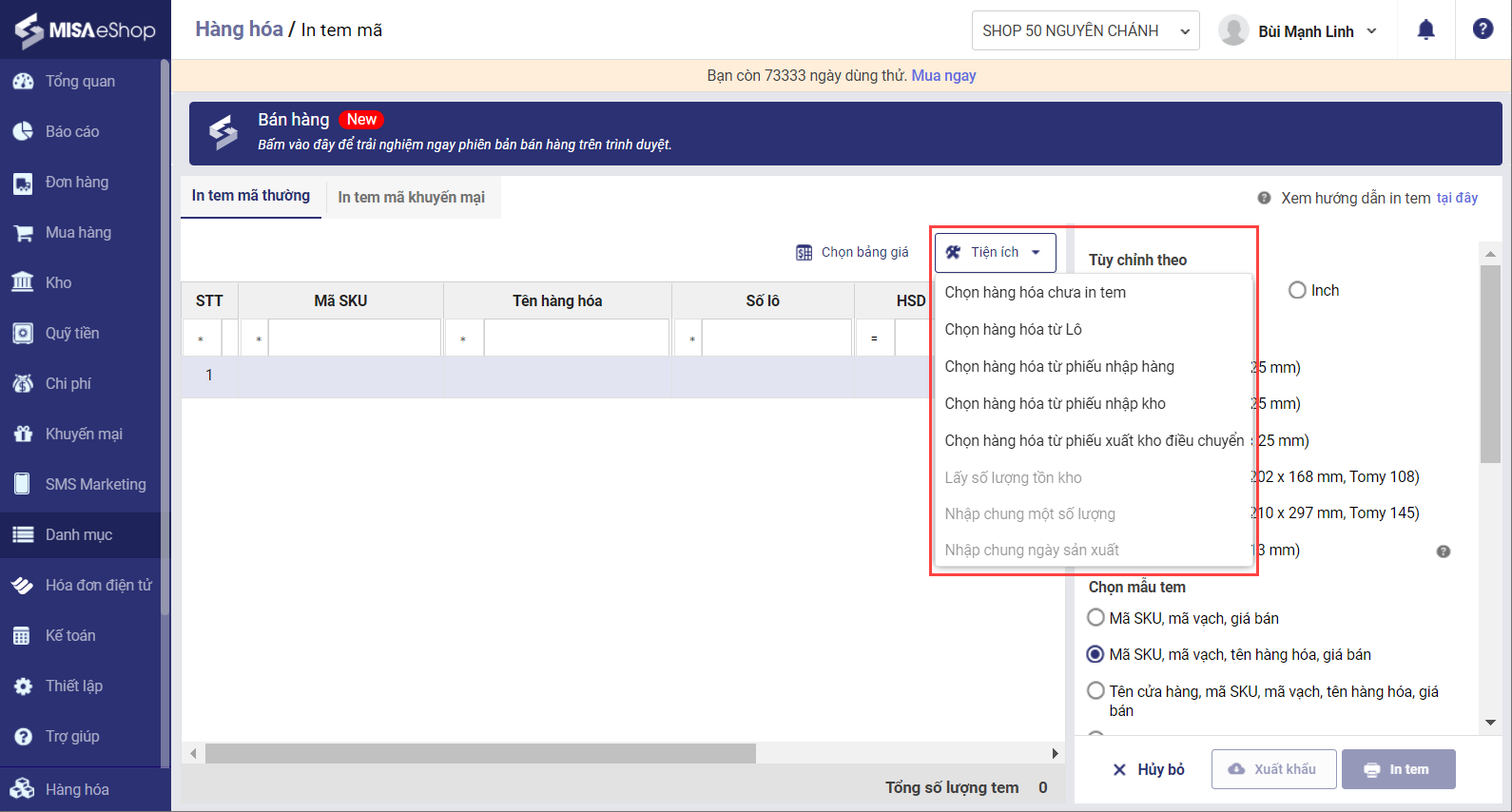Collapse the Tiện ích dropdown arrow

tap(1036, 253)
